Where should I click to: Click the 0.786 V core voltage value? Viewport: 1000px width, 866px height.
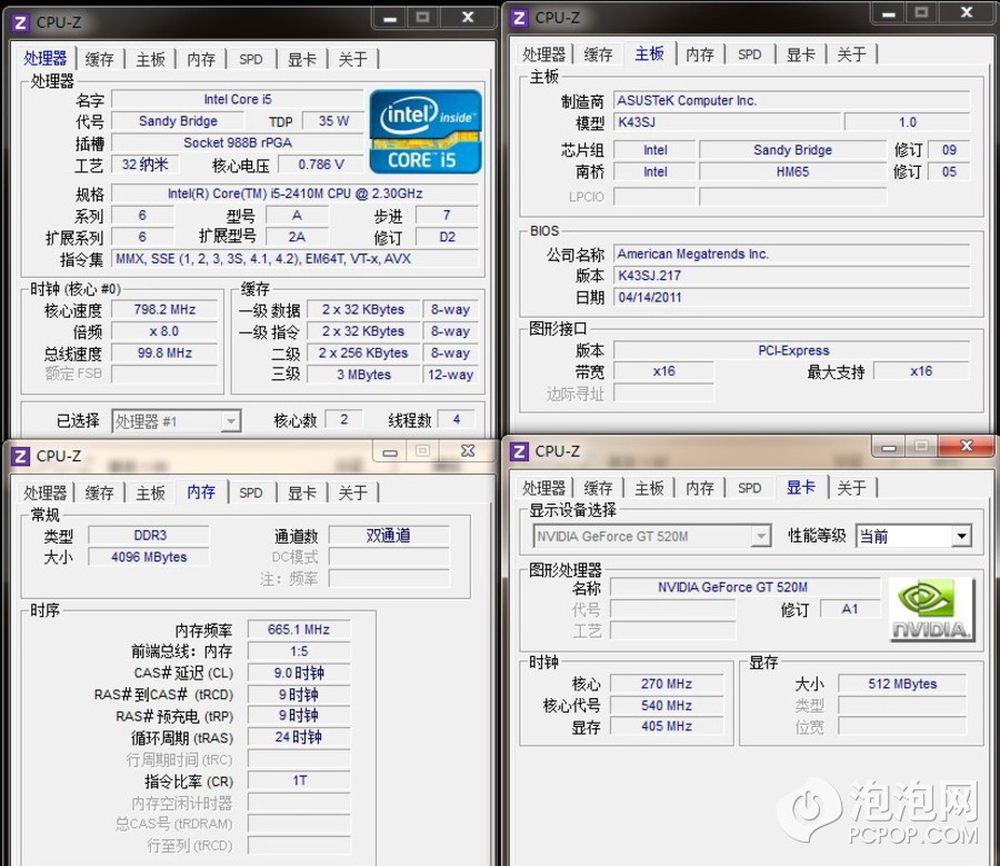click(x=321, y=165)
